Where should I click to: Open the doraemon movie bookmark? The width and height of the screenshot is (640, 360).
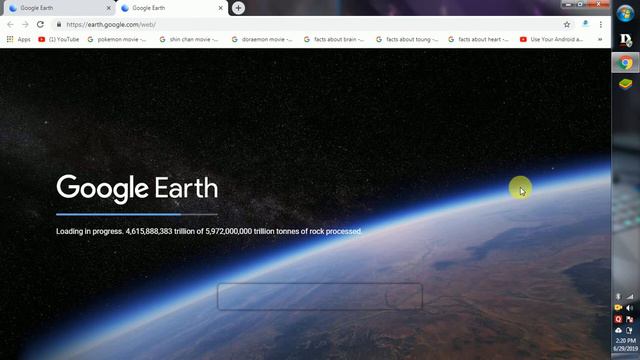pos(262,39)
